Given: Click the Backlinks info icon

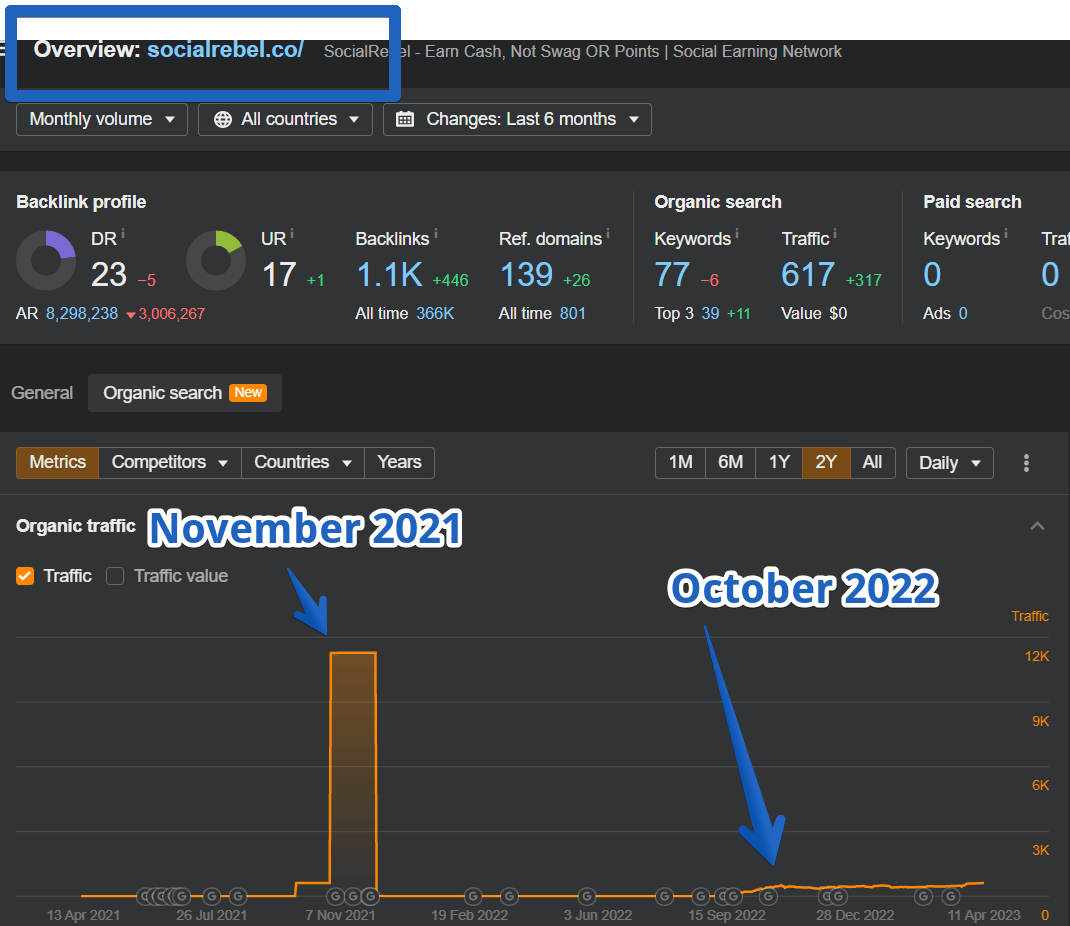Looking at the screenshot, I should [436, 234].
